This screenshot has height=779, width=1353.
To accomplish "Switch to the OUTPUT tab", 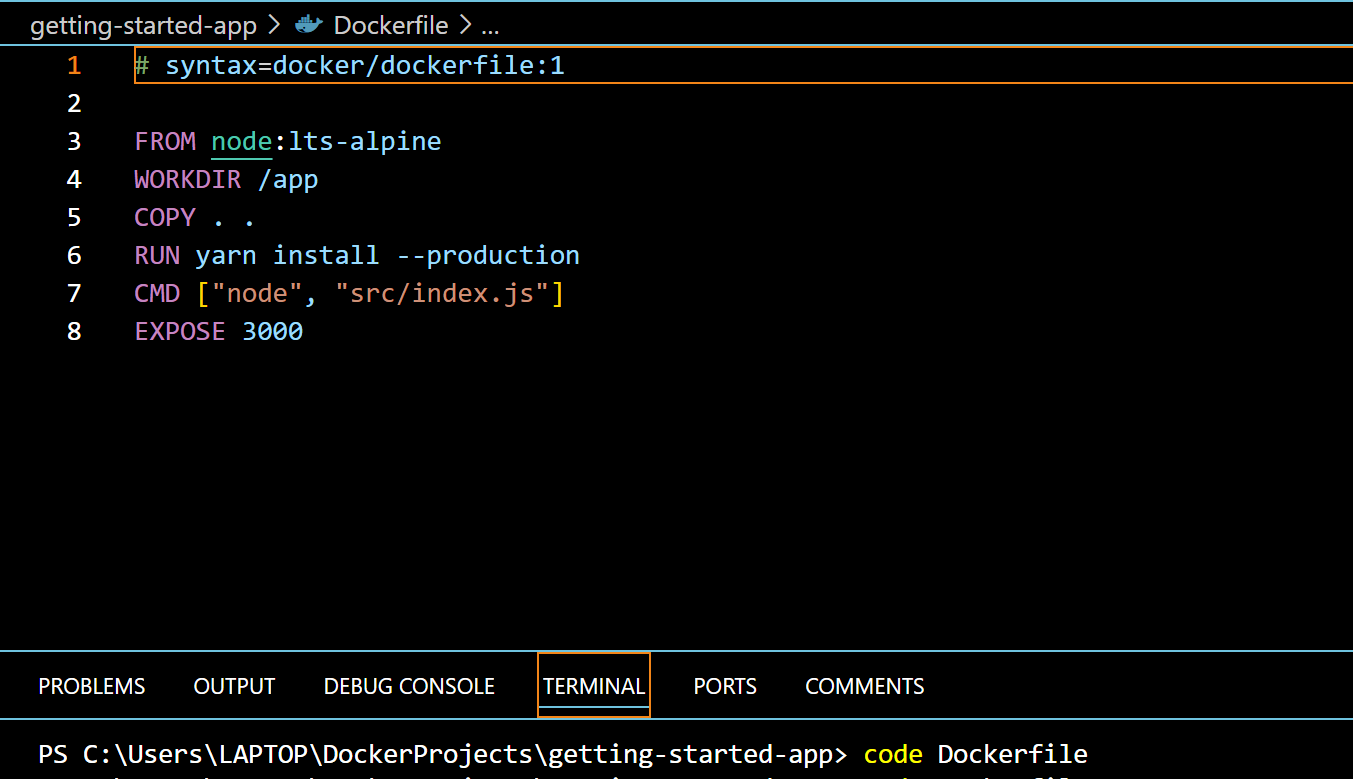I will click(x=234, y=686).
